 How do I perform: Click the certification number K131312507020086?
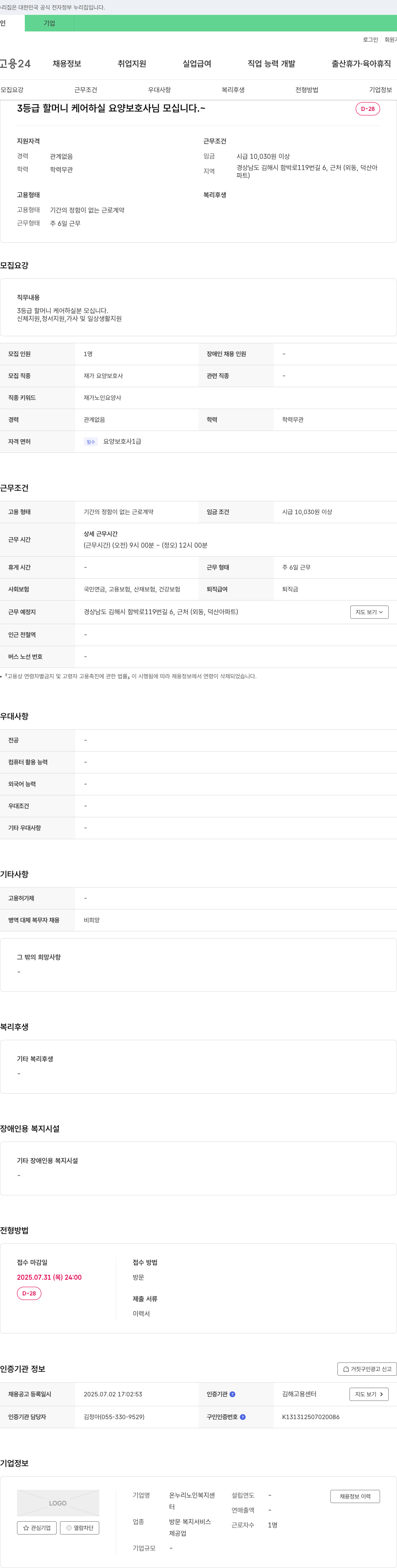(x=311, y=1417)
